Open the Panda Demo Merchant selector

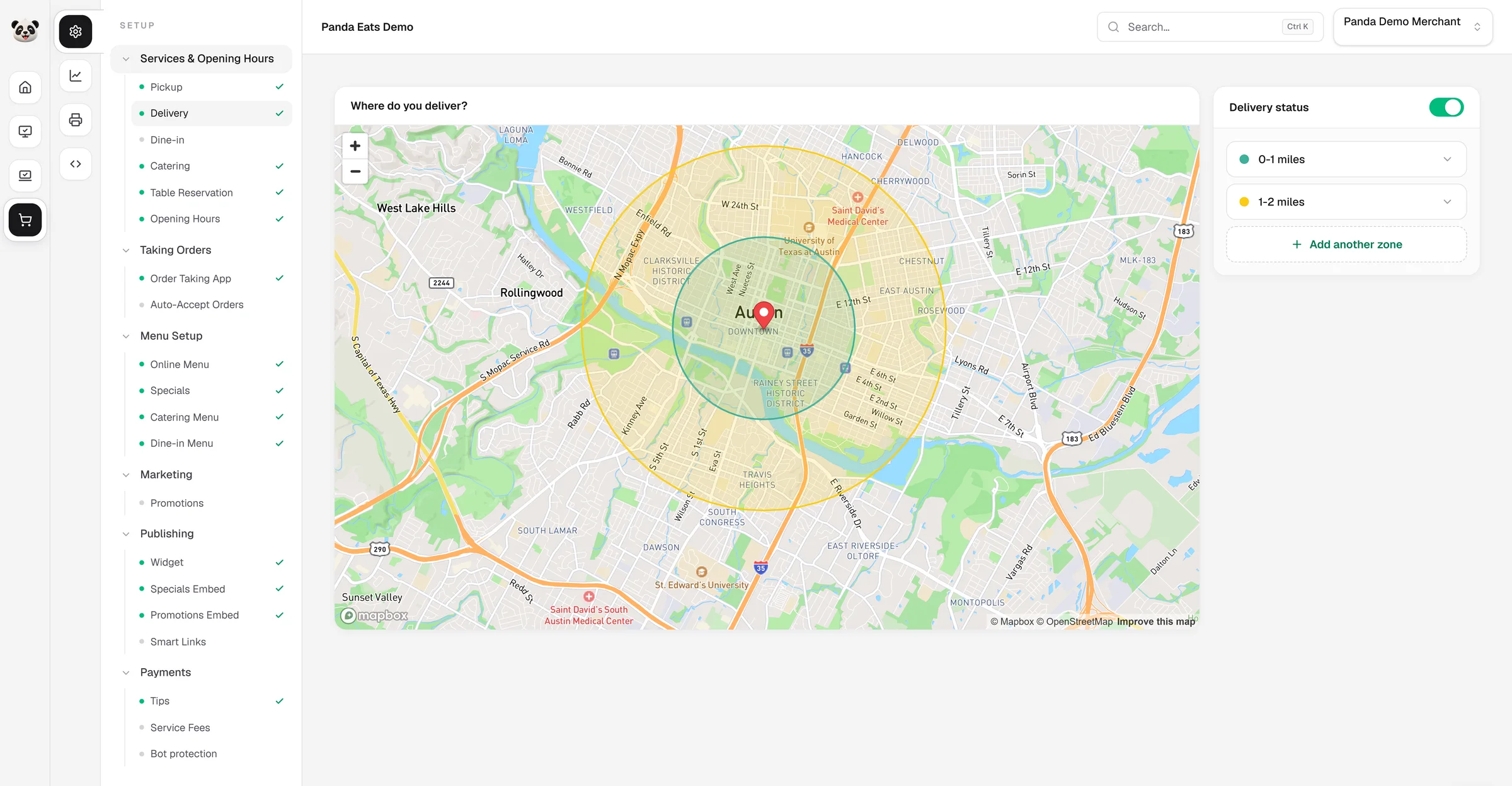tap(1413, 26)
